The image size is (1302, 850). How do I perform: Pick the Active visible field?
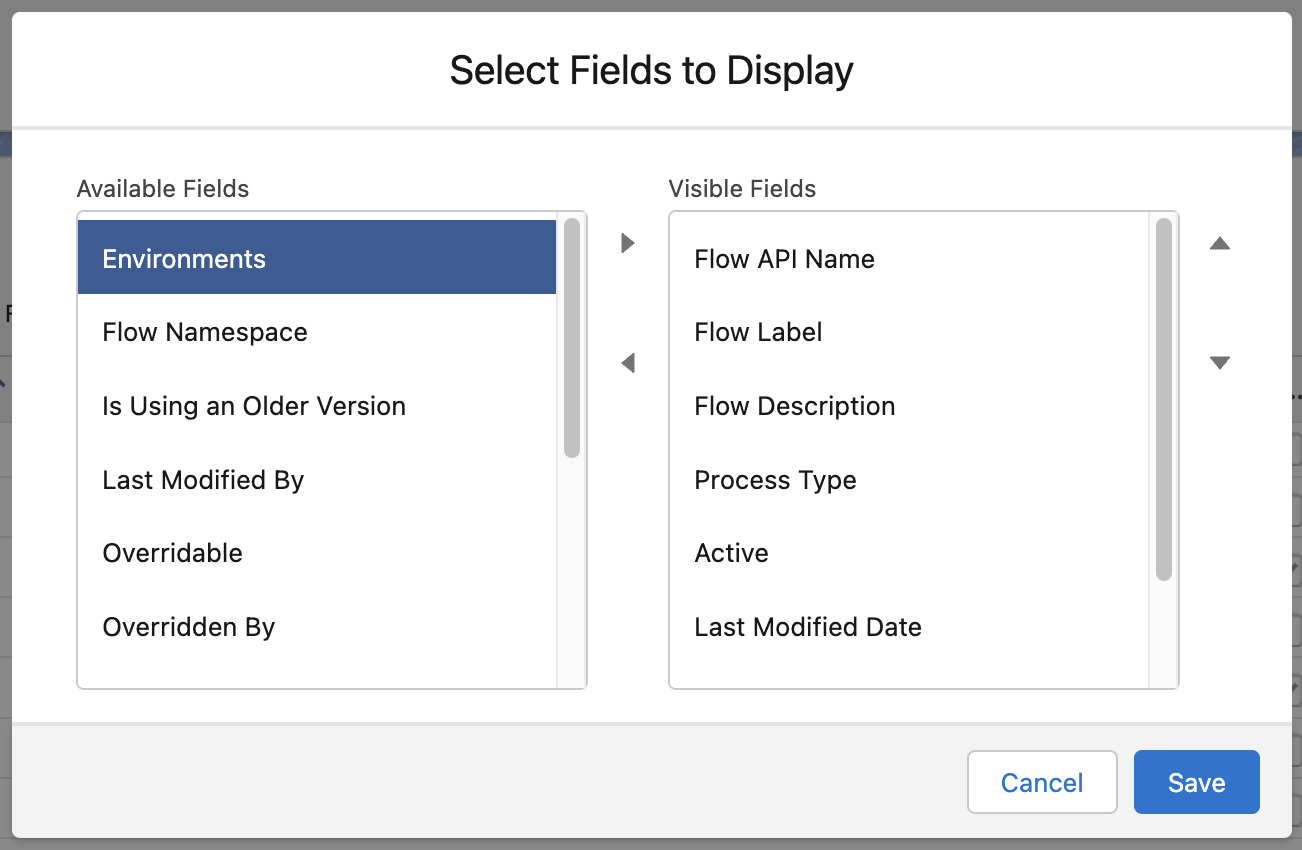(909, 553)
